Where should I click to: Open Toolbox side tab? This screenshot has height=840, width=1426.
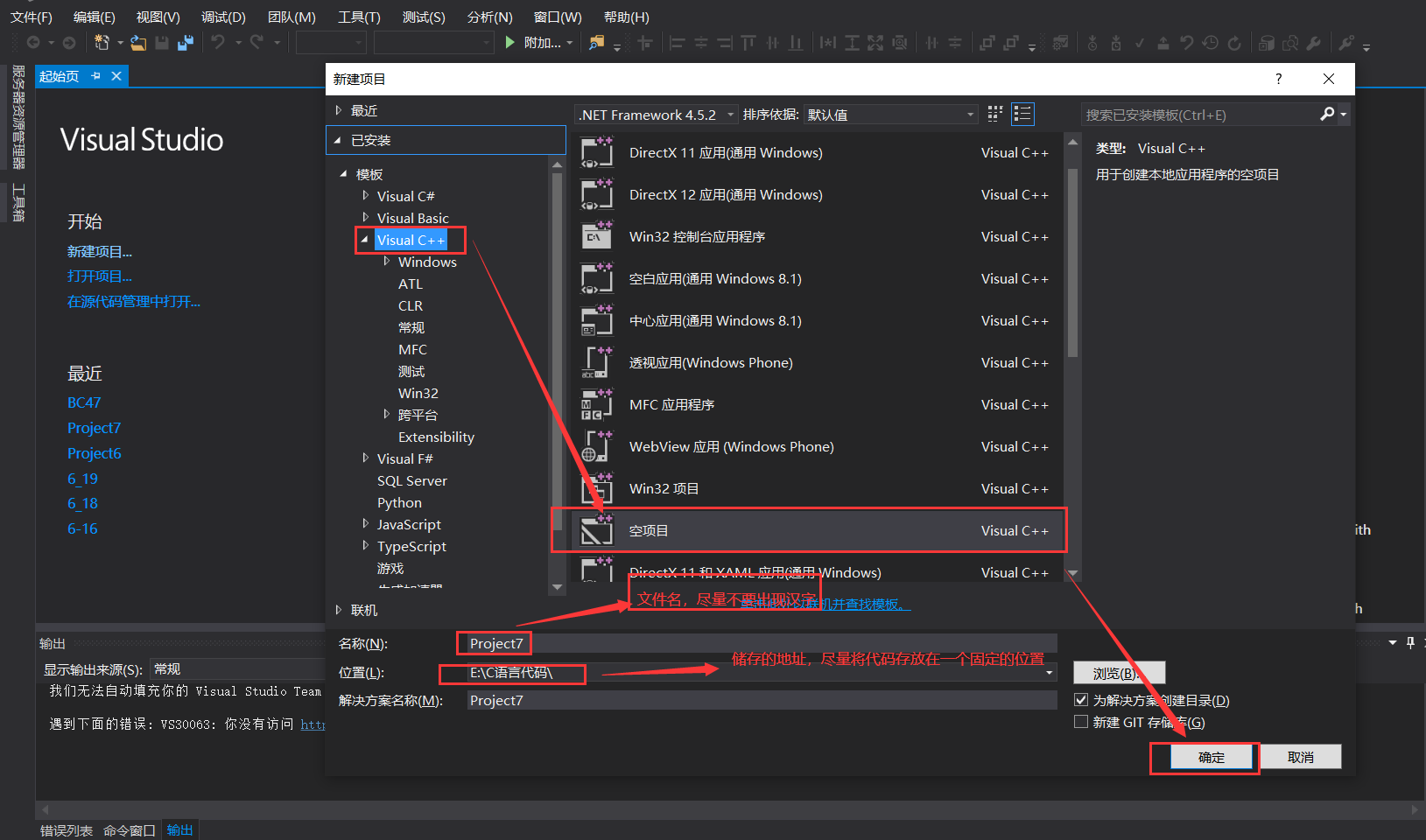(x=18, y=202)
